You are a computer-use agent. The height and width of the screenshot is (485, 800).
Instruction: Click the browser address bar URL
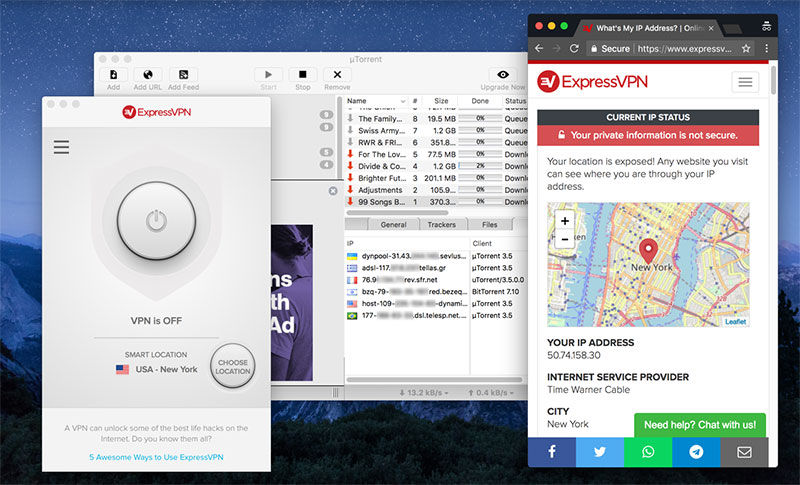(x=685, y=49)
